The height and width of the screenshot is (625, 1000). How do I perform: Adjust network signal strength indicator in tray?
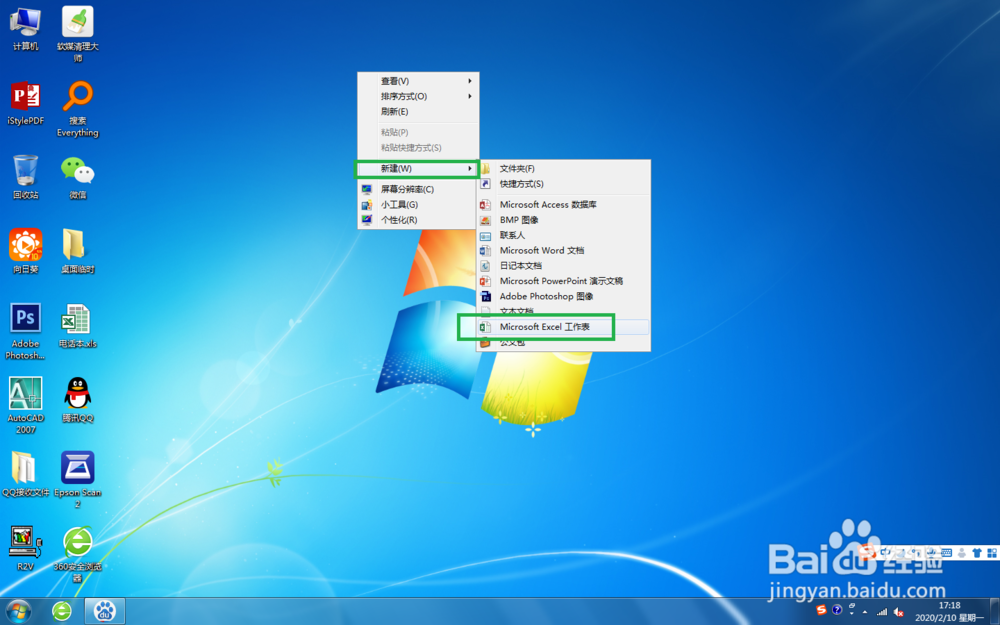(883, 612)
